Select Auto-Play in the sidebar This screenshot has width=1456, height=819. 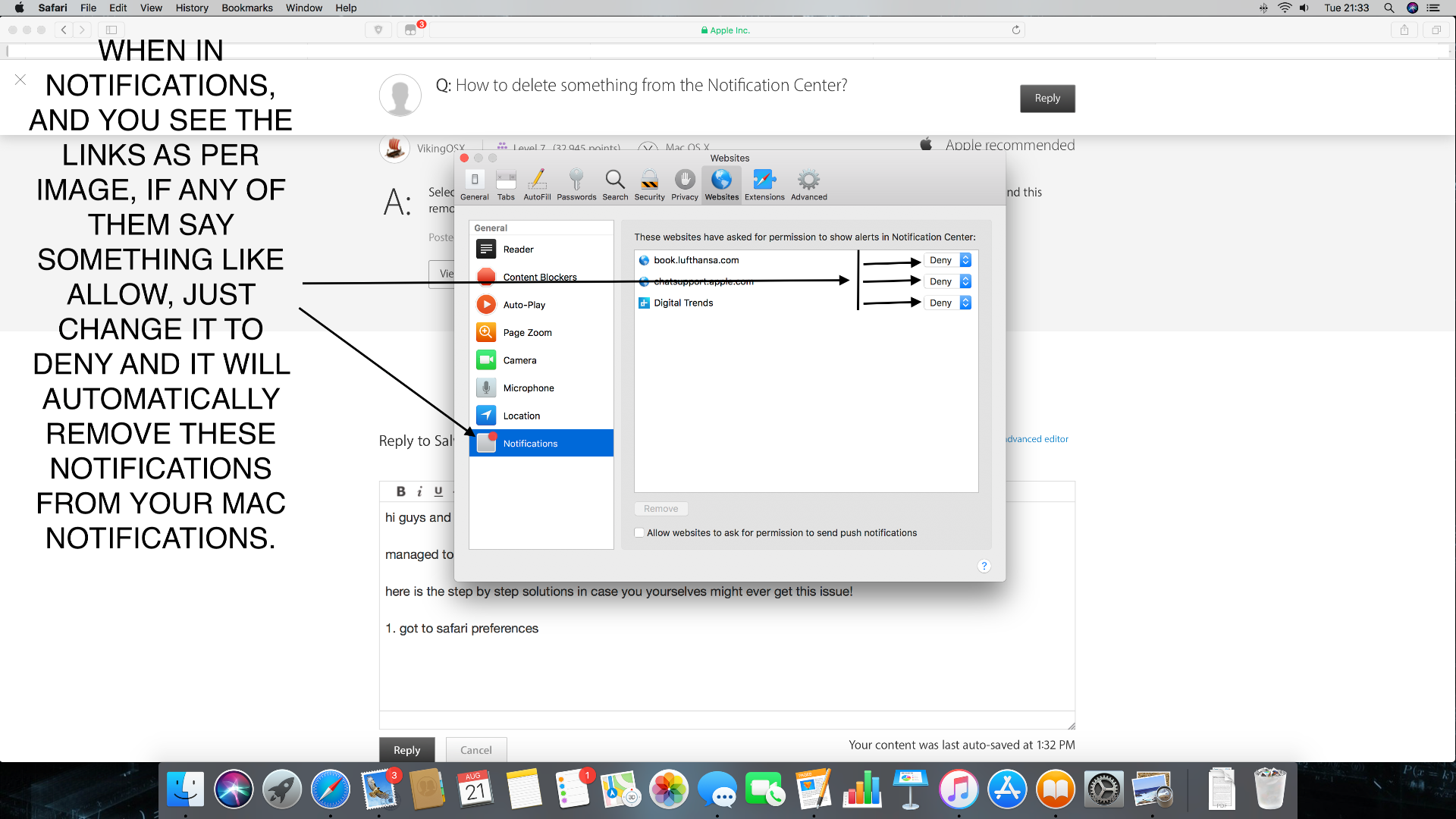coord(523,305)
